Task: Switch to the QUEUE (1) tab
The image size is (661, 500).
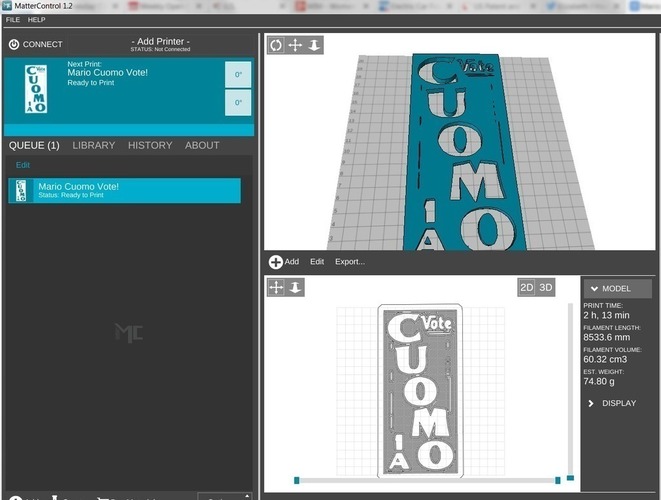Action: coord(34,145)
